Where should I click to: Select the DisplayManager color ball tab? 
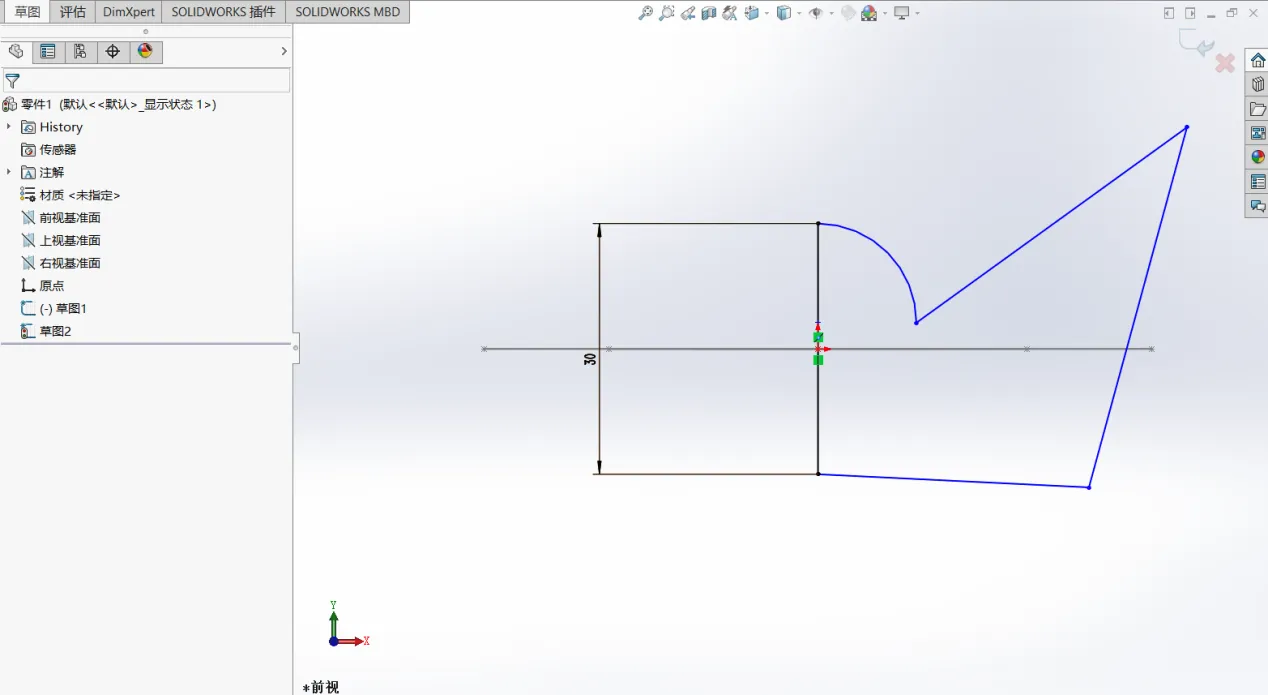pyautogui.click(x=145, y=52)
